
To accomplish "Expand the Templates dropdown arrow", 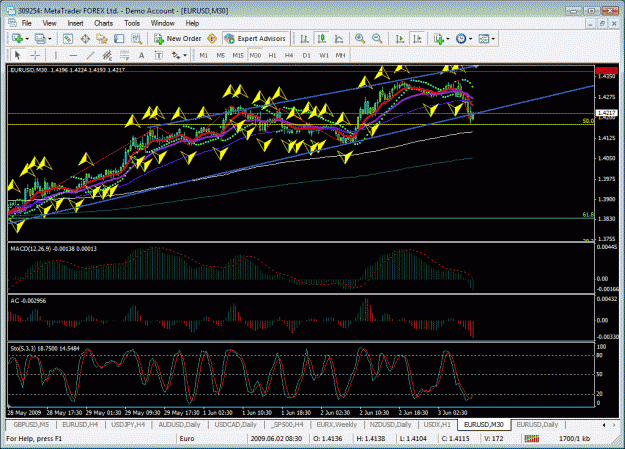I will tap(493, 39).
